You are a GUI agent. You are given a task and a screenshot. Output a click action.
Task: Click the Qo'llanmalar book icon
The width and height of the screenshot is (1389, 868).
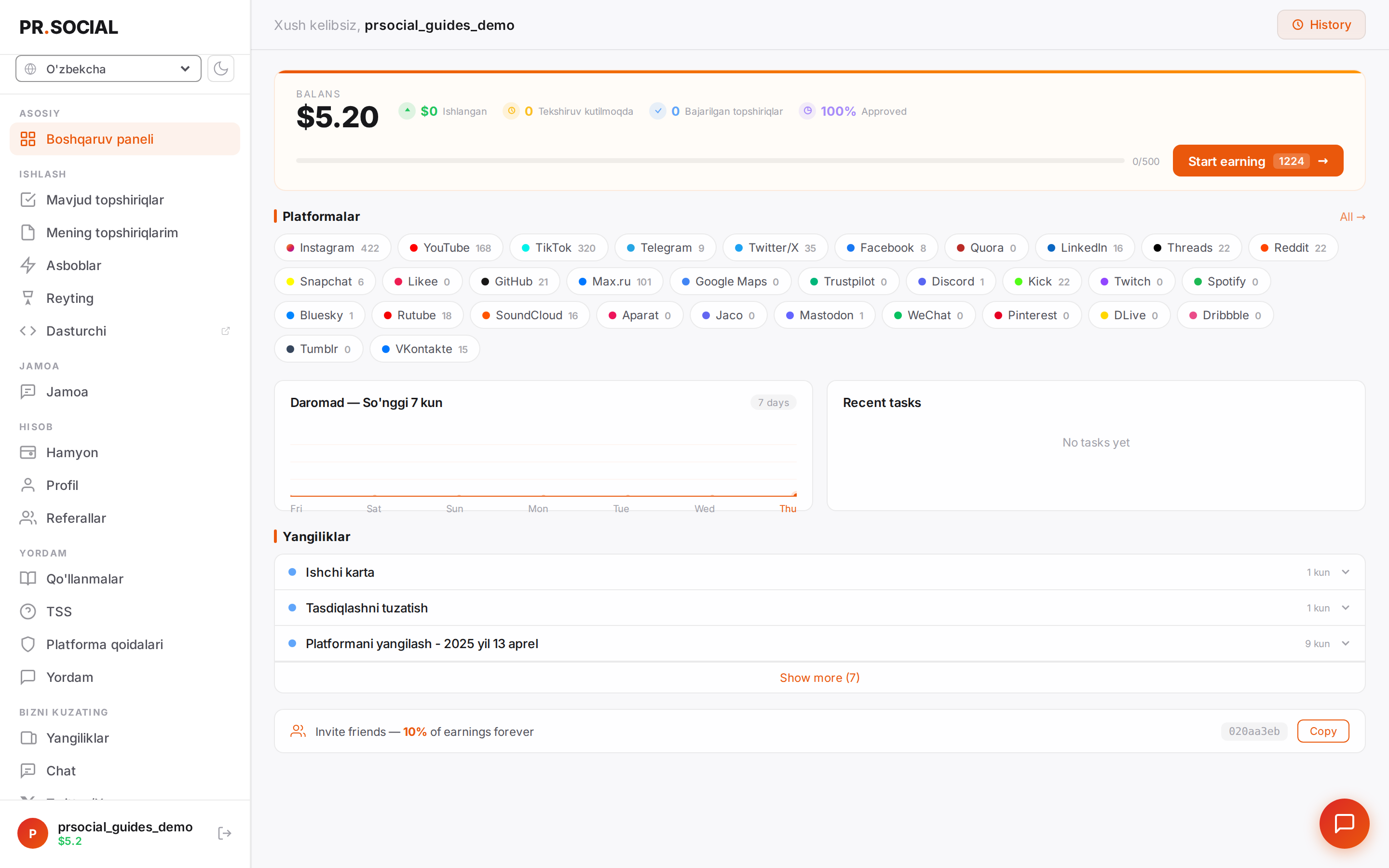[x=27, y=579]
